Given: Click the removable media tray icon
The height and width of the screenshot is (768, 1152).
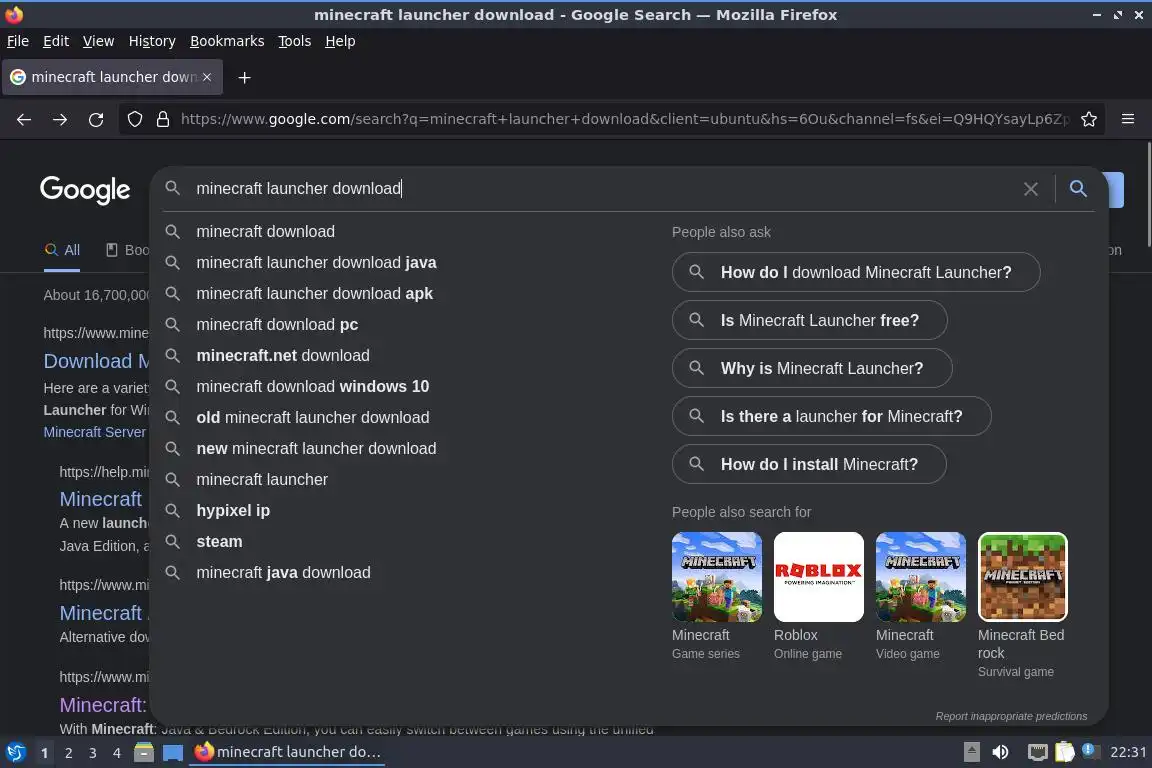Looking at the screenshot, I should [x=971, y=752].
